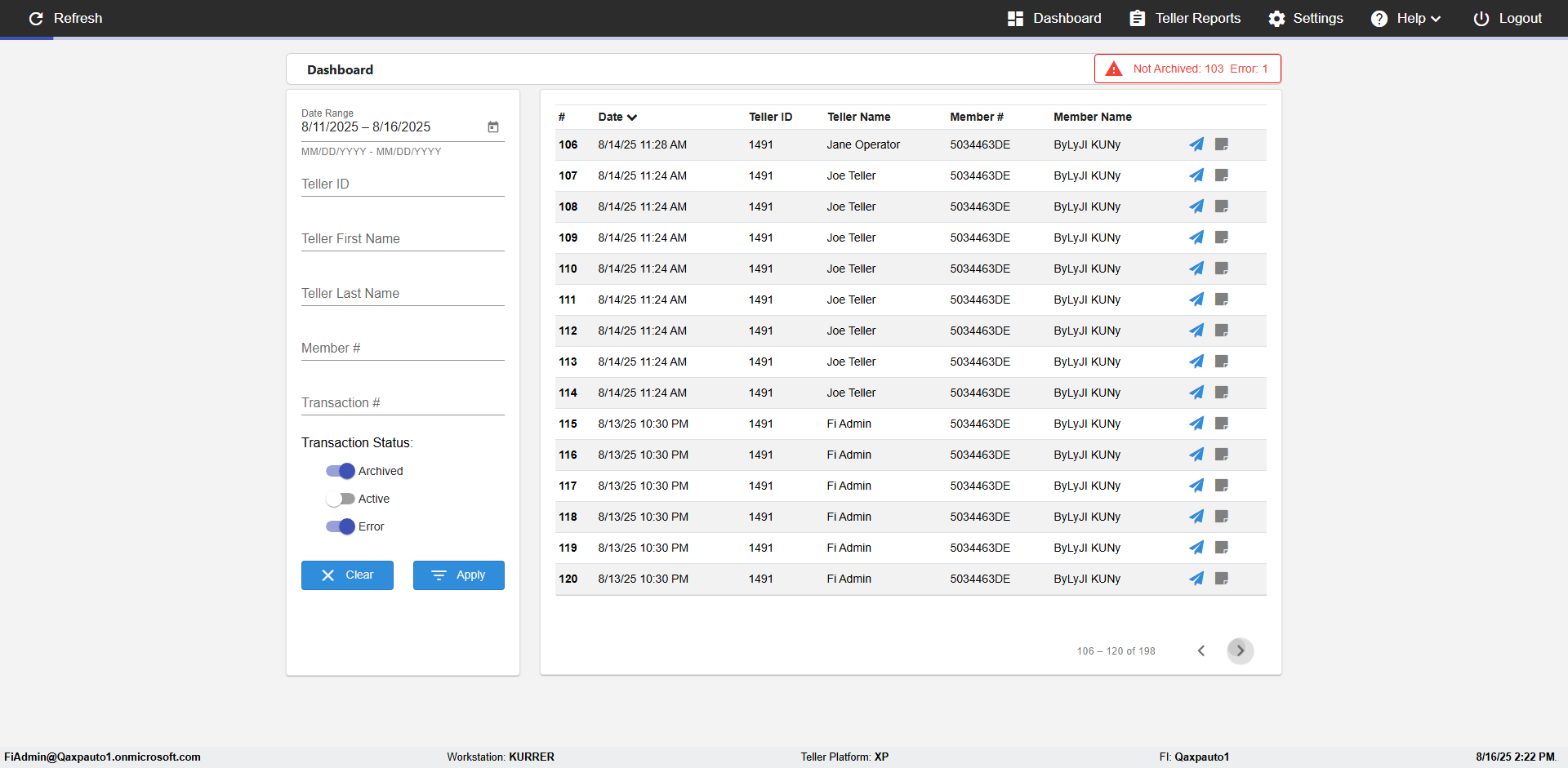Turn off the Error status toggle
This screenshot has height=768, width=1568.
pyautogui.click(x=340, y=526)
